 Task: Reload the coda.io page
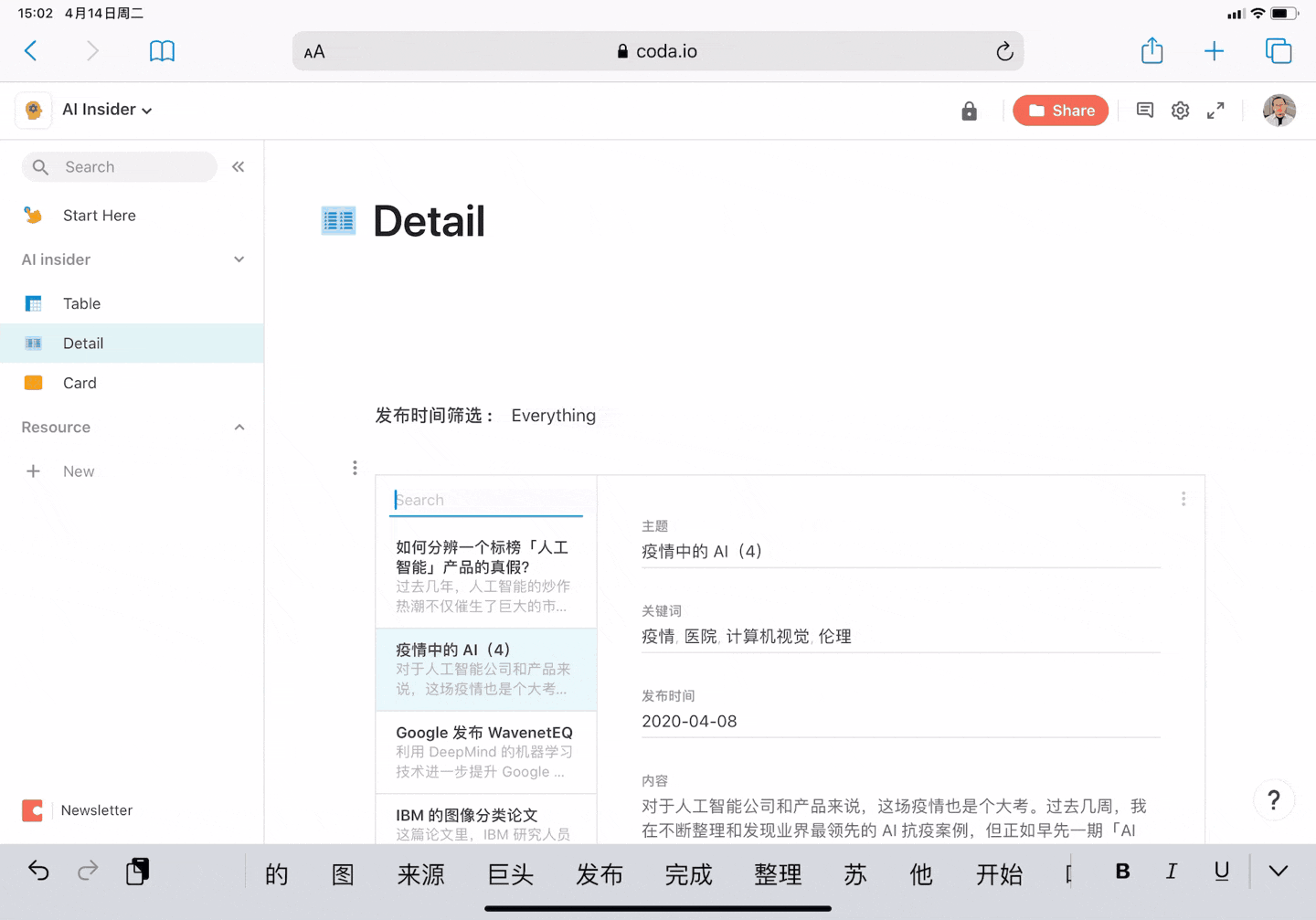[x=1004, y=51]
